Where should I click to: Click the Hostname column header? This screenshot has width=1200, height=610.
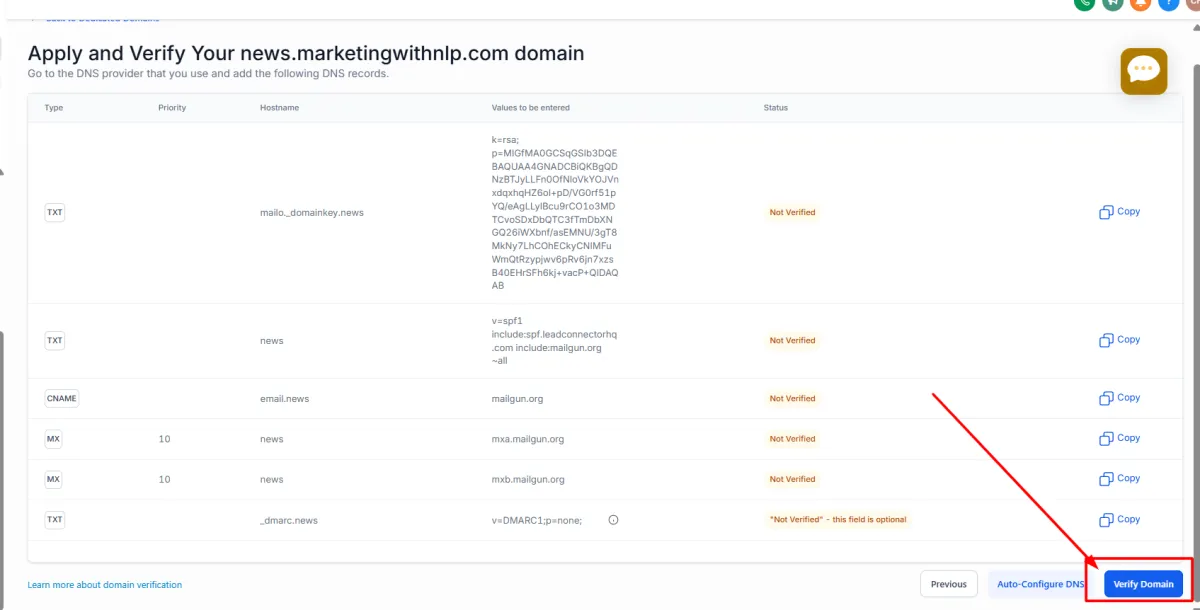click(279, 108)
